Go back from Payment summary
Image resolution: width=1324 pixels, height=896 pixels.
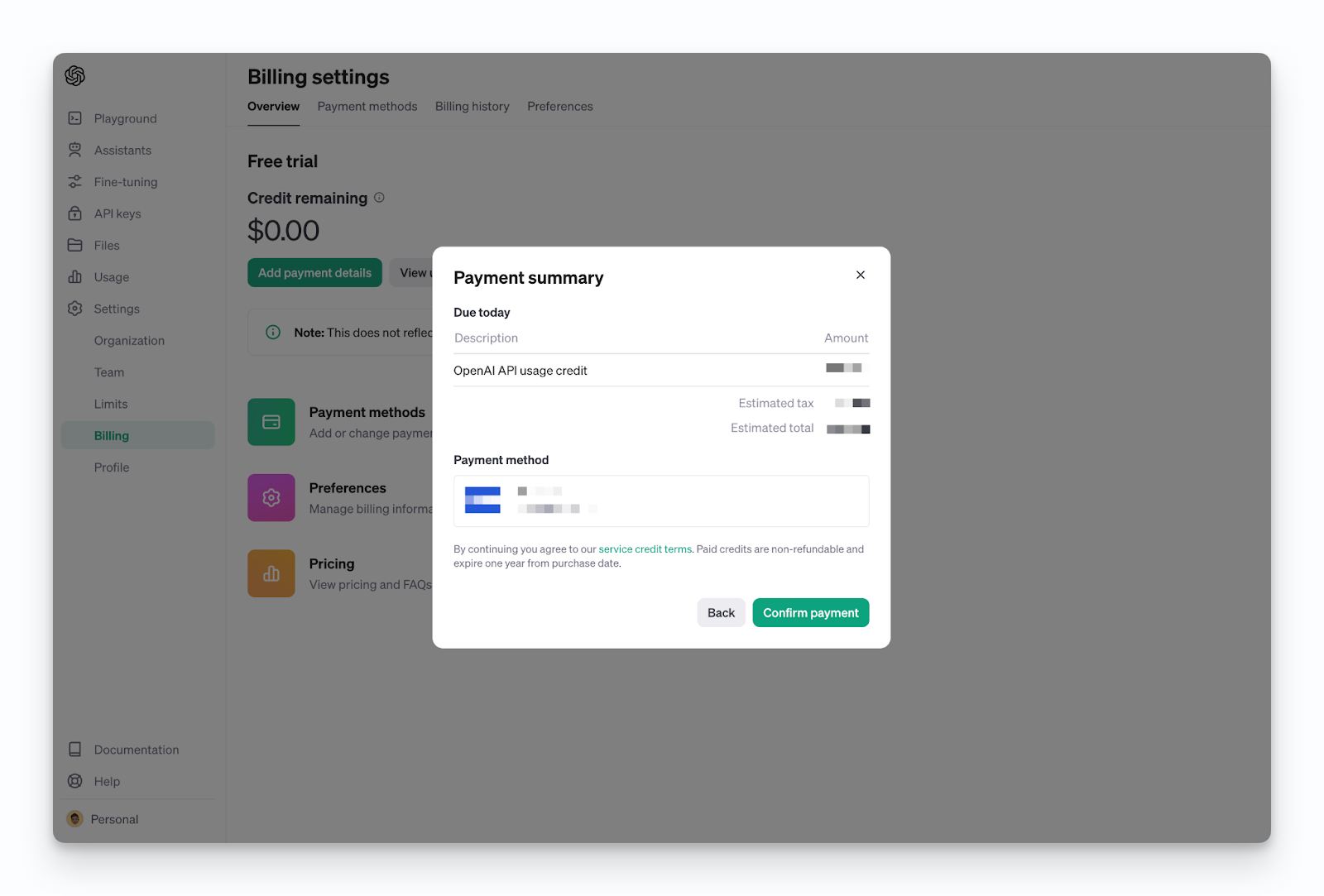tap(721, 613)
